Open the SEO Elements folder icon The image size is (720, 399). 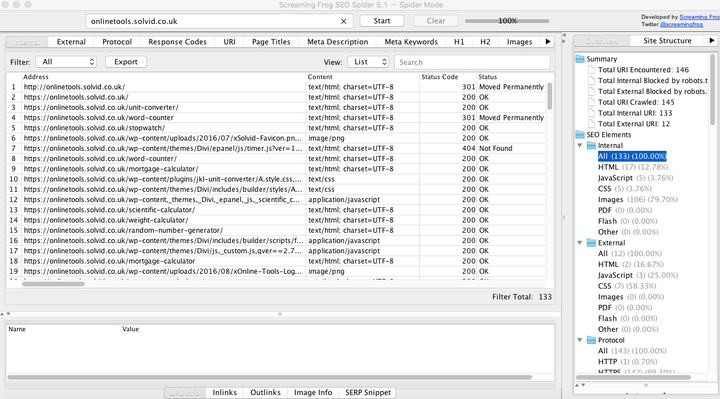click(580, 135)
